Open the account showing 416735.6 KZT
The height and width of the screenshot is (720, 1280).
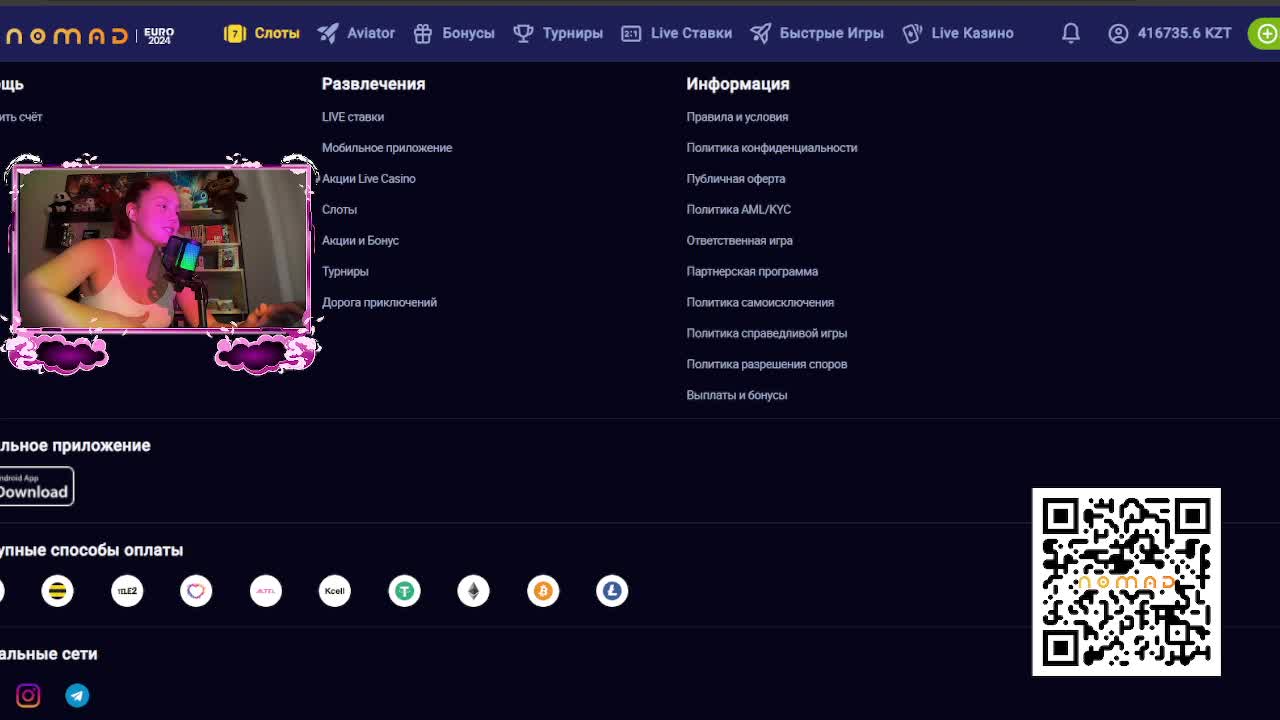(1170, 33)
